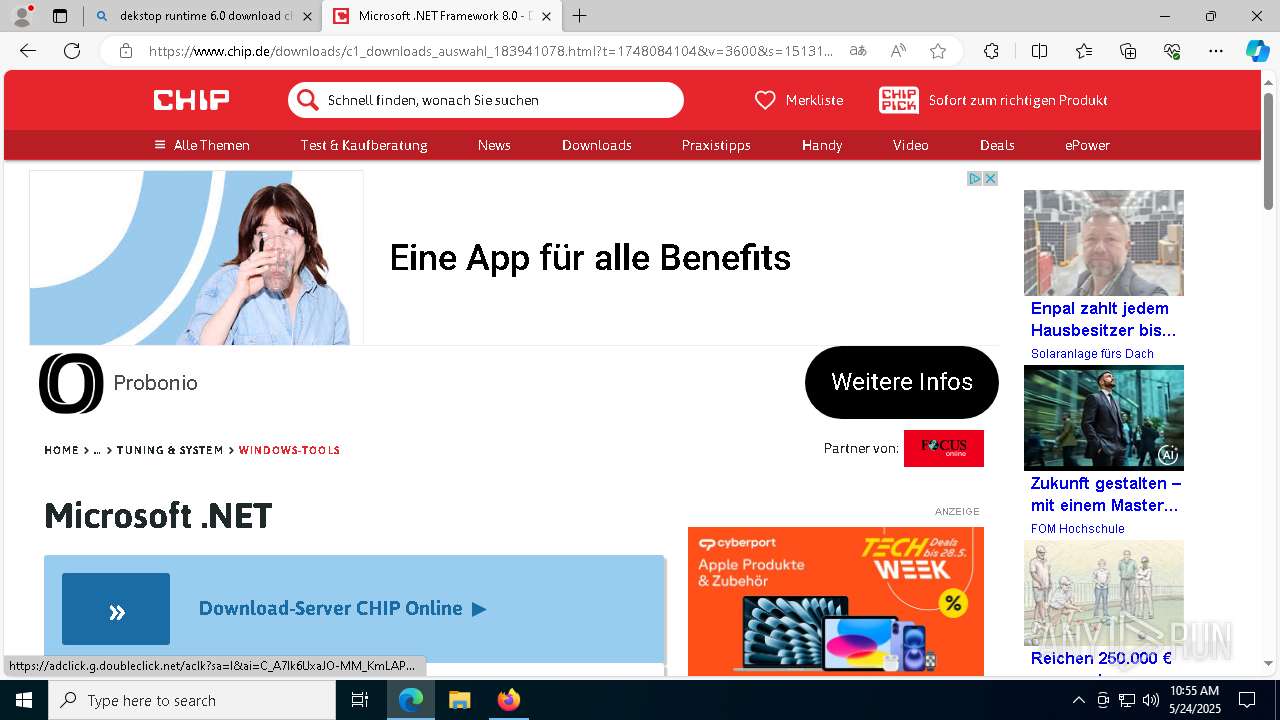This screenshot has height=720, width=1280.
Task: Click the double-arrow download button
Action: pyautogui.click(x=116, y=609)
